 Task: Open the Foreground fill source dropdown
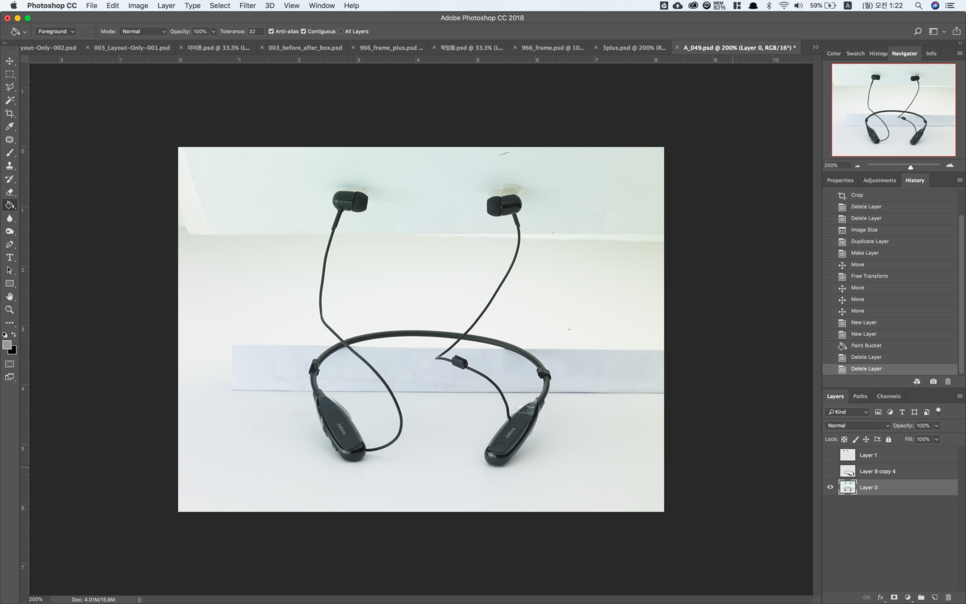tap(55, 31)
